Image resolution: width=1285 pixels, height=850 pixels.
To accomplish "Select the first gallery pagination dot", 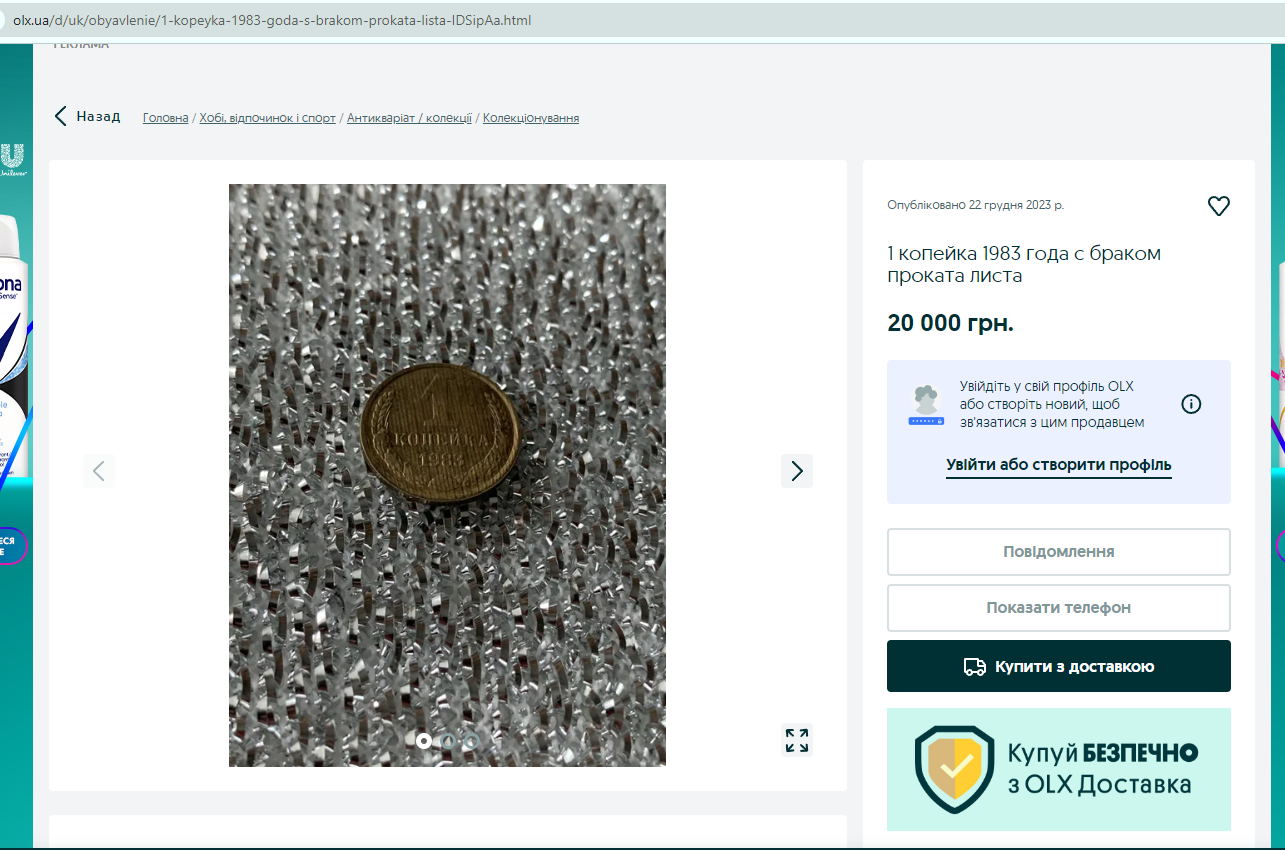I will click(424, 741).
